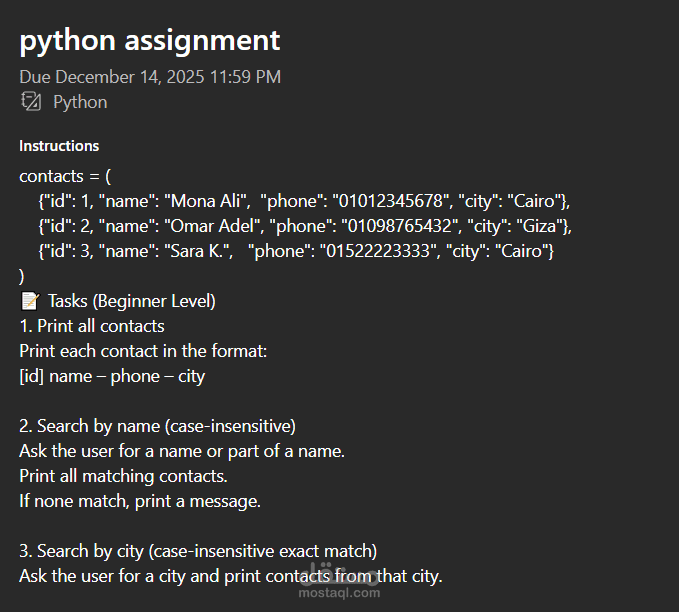Click the memo emoji before Tasks
Viewport: 679px width, 612px height.
point(30,301)
